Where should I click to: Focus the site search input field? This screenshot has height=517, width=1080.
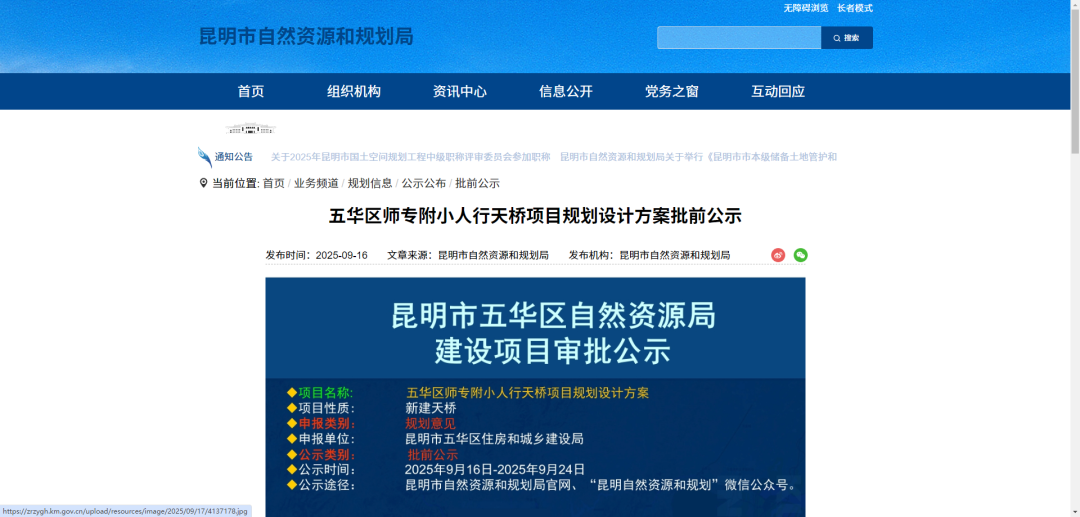pyautogui.click(x=739, y=38)
